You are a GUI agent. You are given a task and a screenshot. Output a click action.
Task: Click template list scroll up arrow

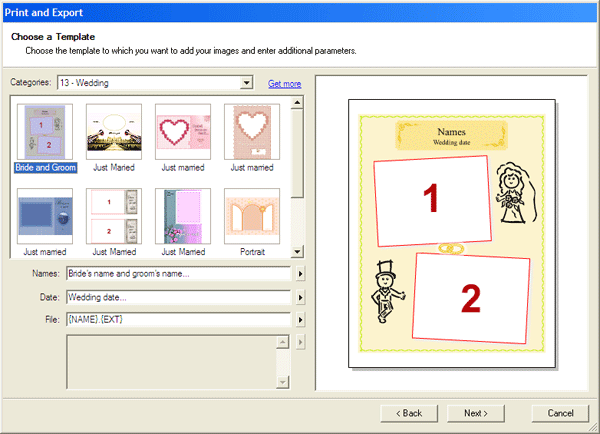(x=297, y=103)
